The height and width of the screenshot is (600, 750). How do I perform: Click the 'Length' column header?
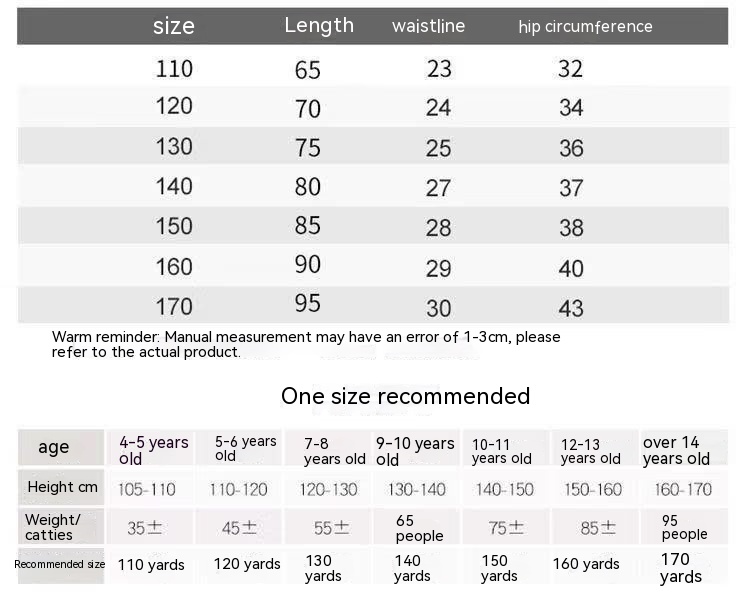click(319, 25)
